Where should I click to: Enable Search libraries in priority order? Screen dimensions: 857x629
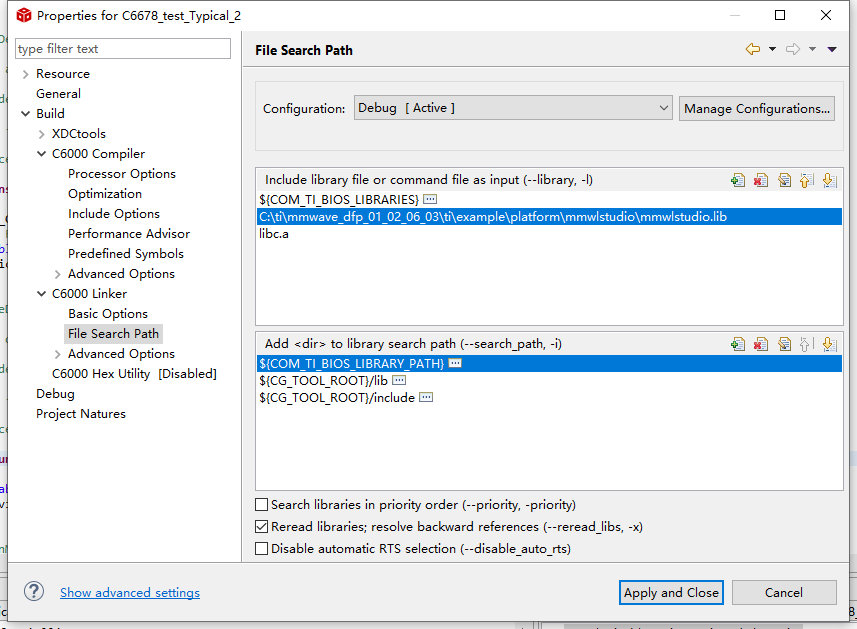262,504
